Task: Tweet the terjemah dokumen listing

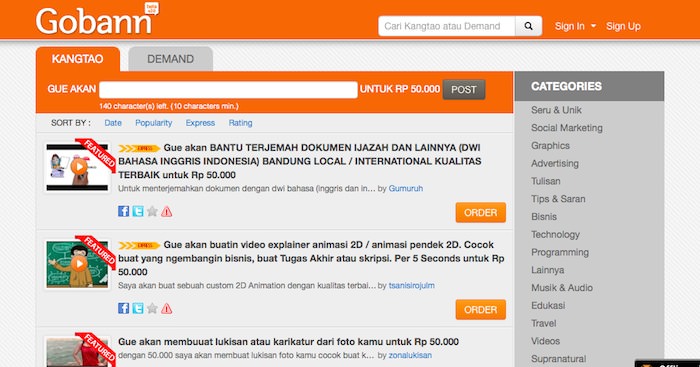Action: click(138, 211)
